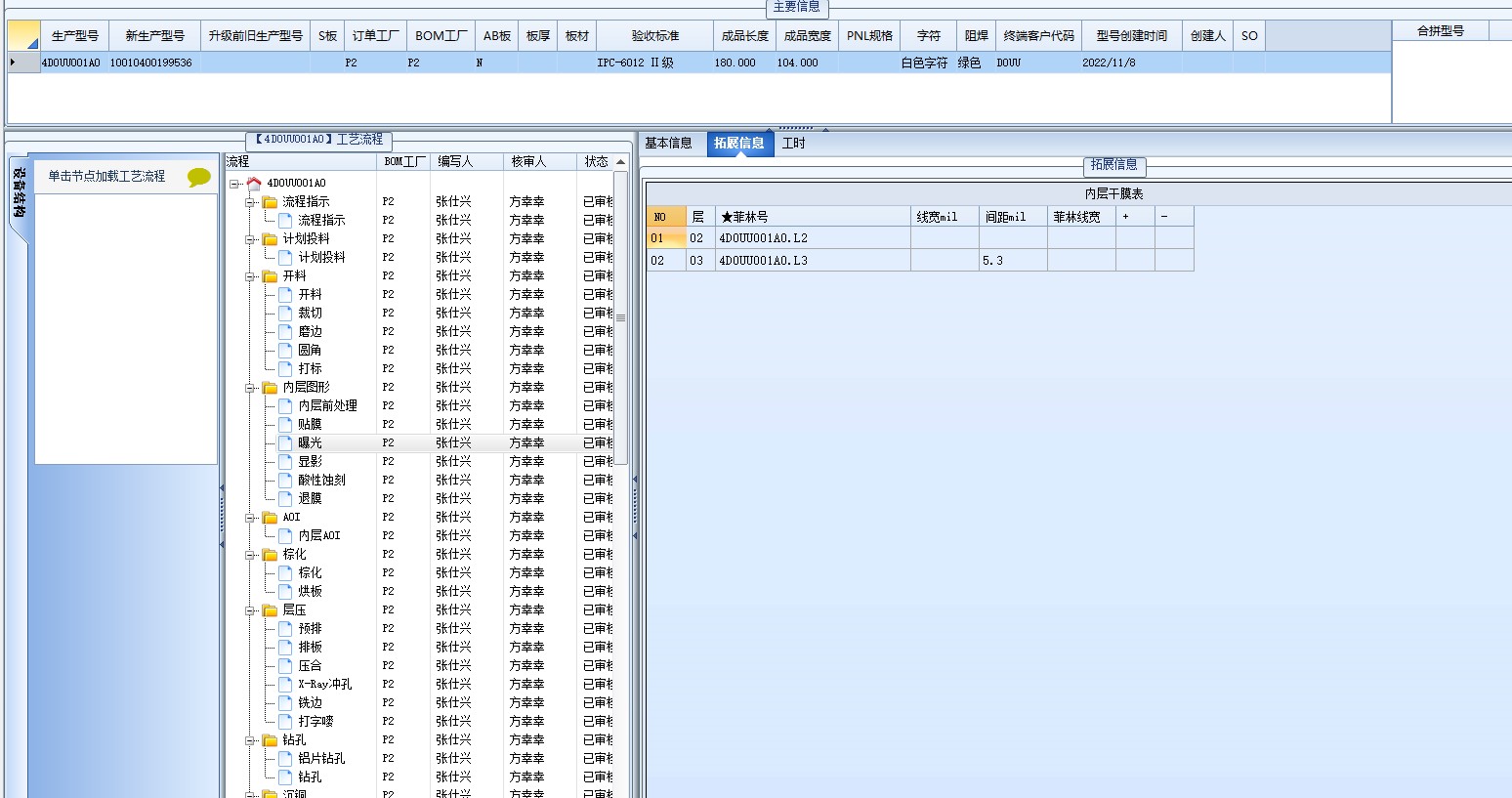The image size is (1512, 798).
Task: Select the 打字唛 tree item
Action: click(315, 721)
